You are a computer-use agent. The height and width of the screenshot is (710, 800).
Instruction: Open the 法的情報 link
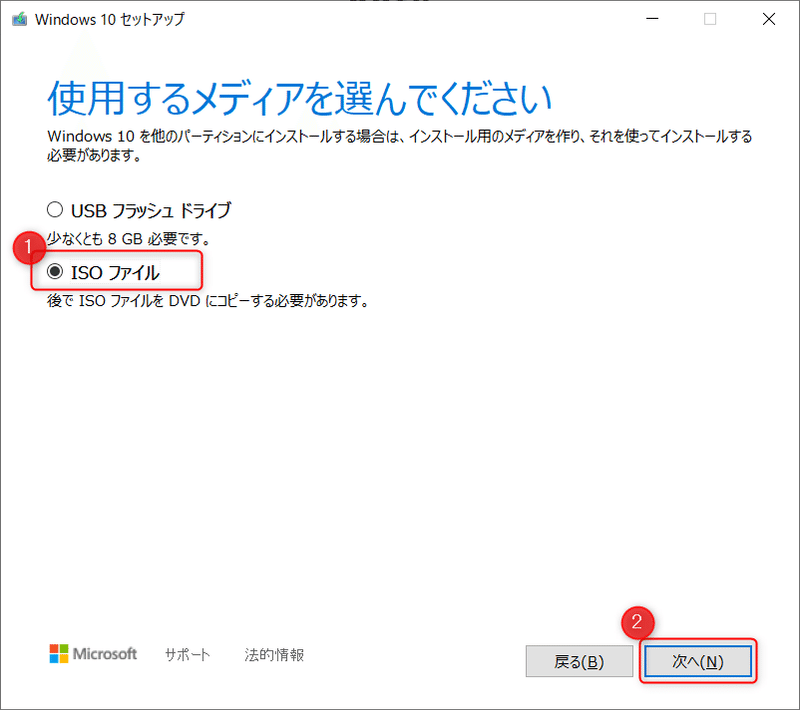274,655
